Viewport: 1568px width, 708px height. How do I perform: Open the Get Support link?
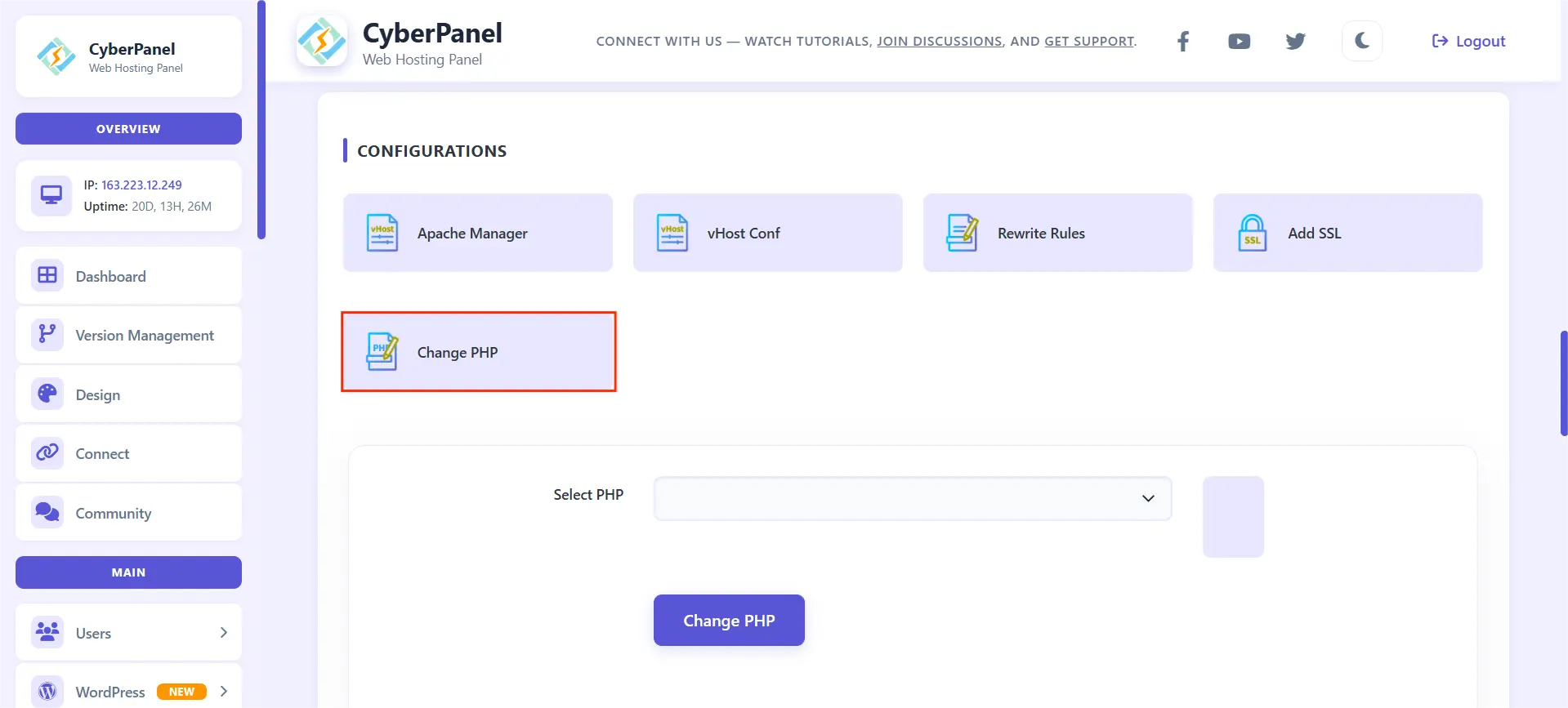(1089, 41)
